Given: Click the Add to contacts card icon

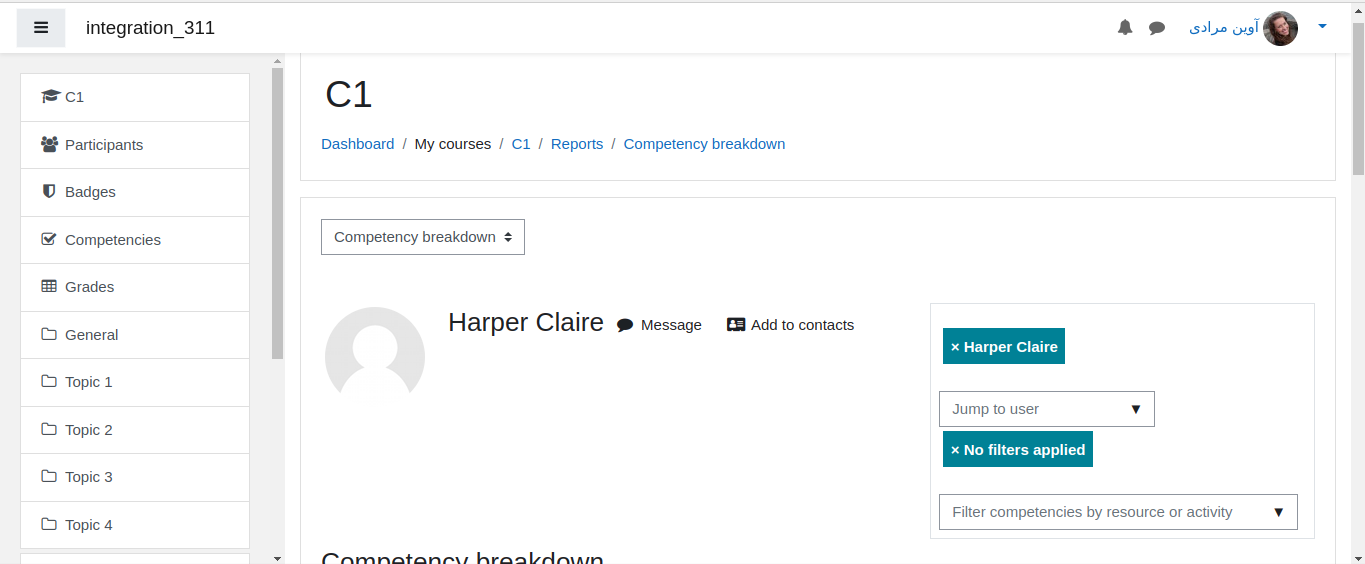Looking at the screenshot, I should [736, 325].
